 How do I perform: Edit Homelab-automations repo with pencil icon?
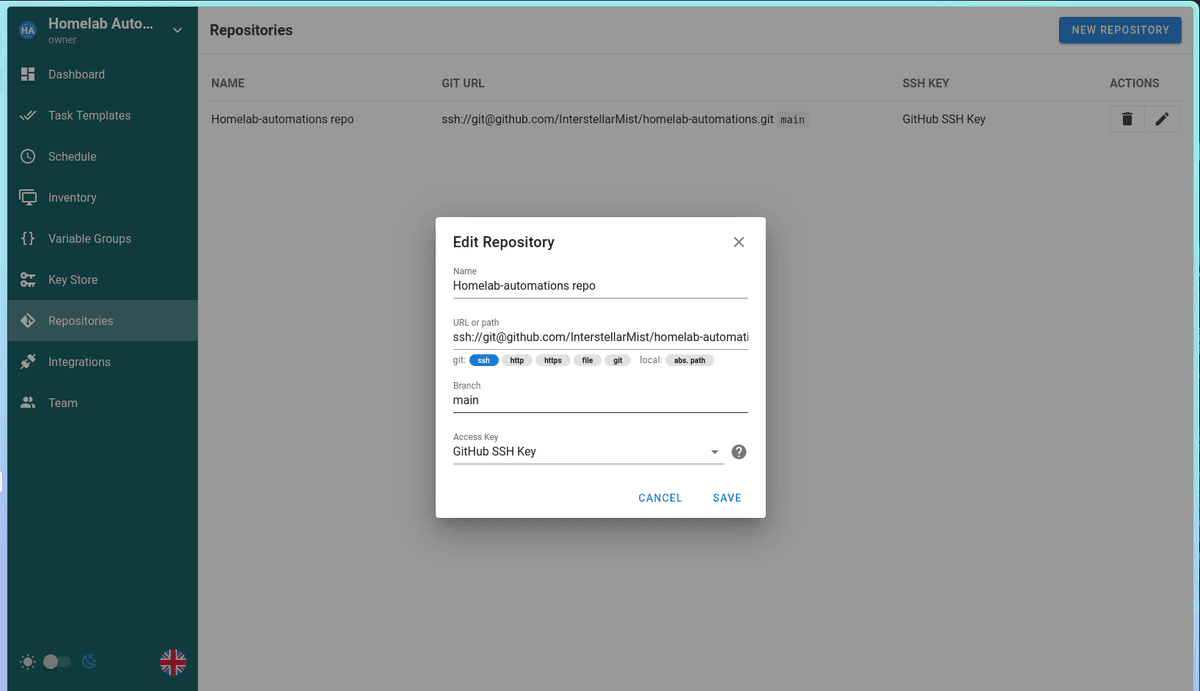pyautogui.click(x=1162, y=119)
